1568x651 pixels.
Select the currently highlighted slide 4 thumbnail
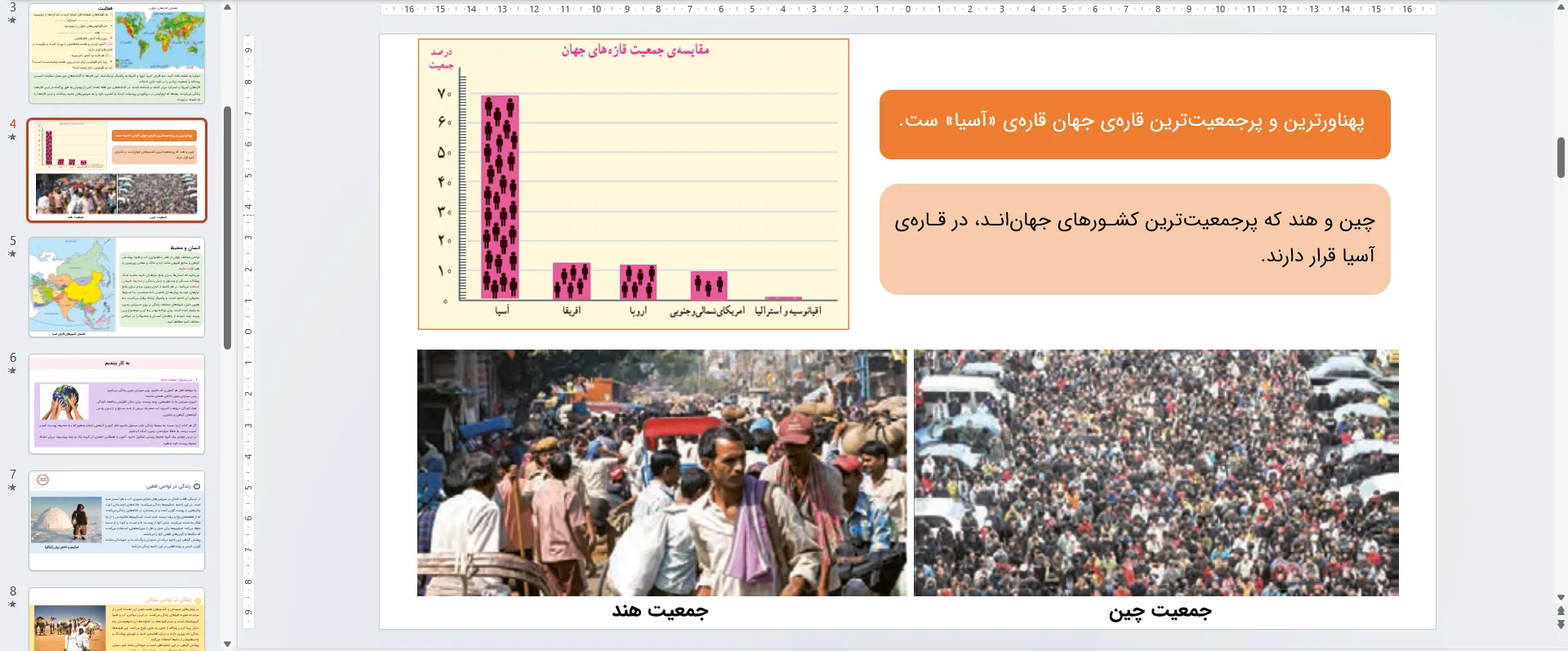click(117, 170)
